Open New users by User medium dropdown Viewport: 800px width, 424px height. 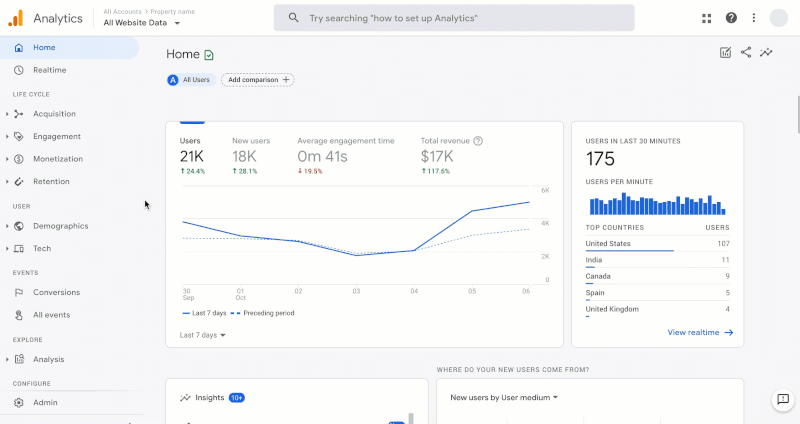pos(504,397)
